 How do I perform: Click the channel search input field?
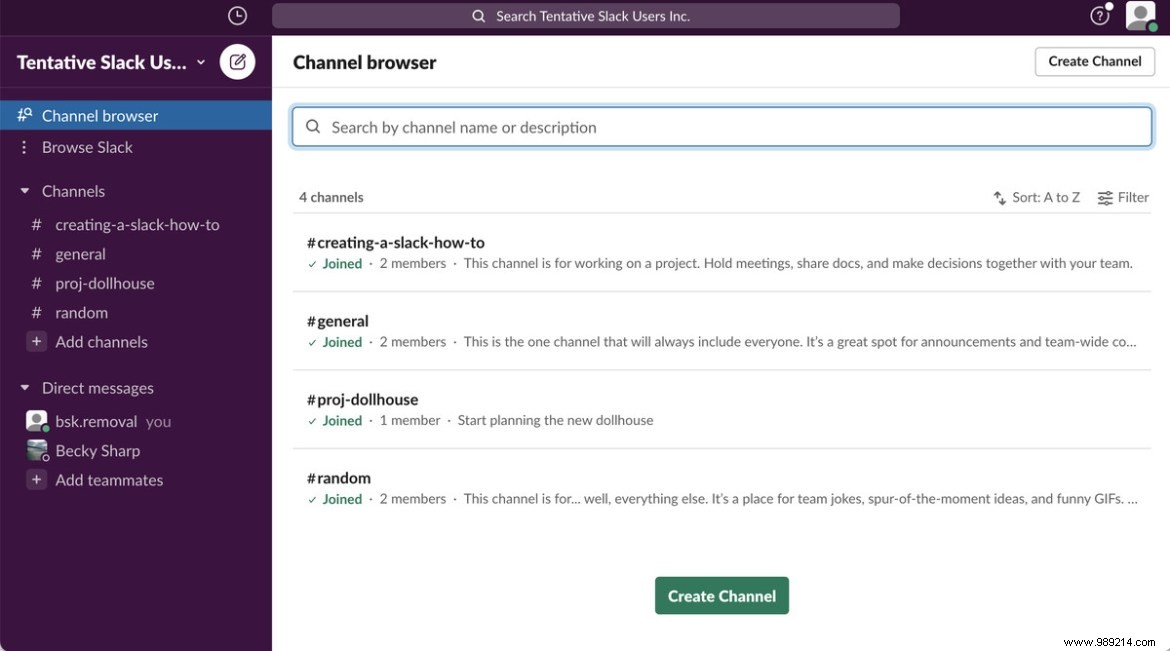tap(720, 127)
